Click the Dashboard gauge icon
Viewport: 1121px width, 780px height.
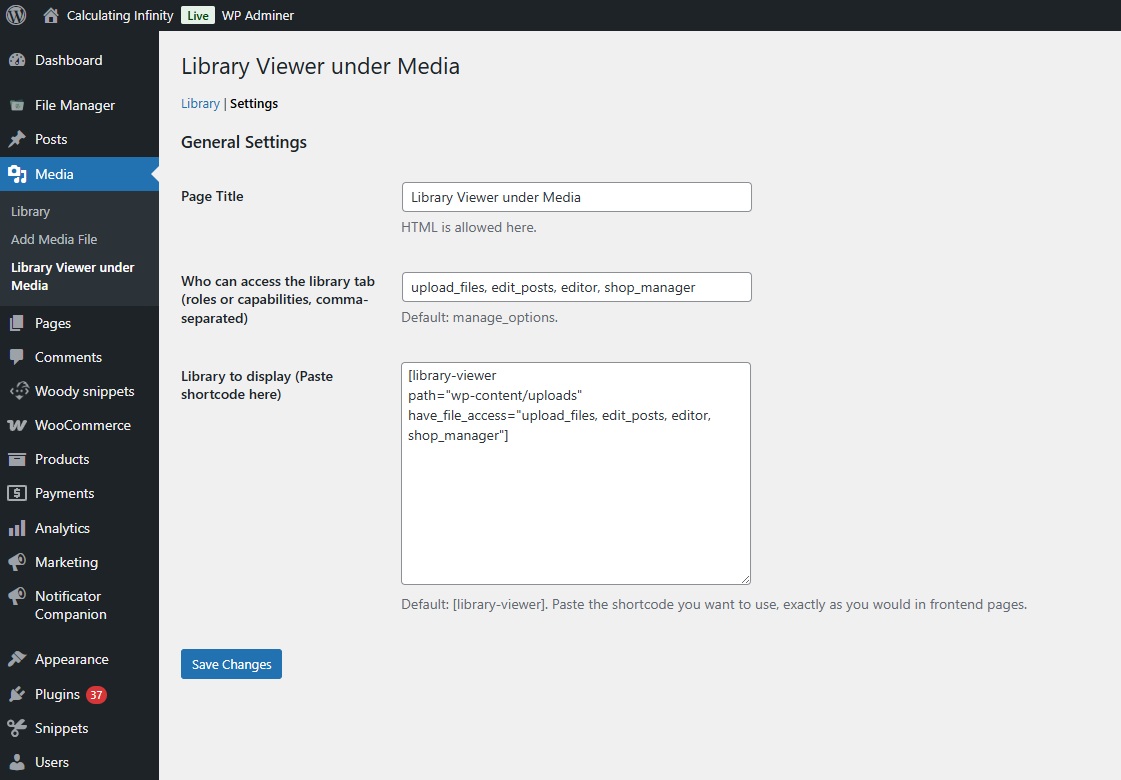(17, 61)
